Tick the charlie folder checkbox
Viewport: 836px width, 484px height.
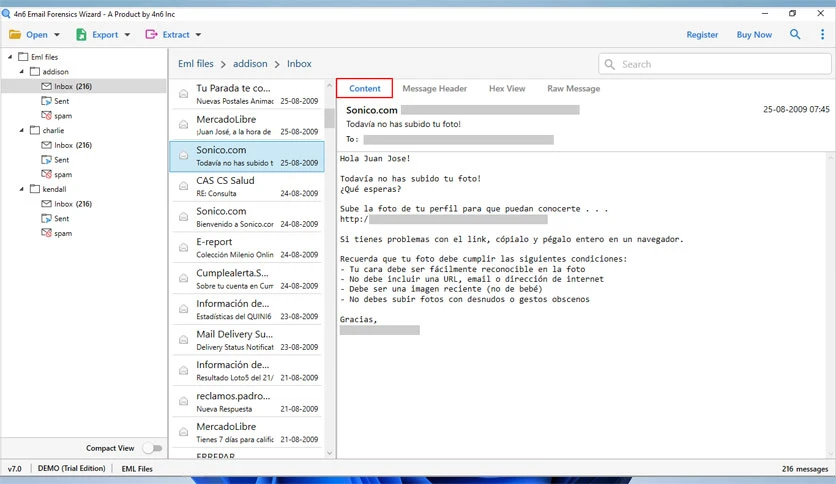pos(35,130)
